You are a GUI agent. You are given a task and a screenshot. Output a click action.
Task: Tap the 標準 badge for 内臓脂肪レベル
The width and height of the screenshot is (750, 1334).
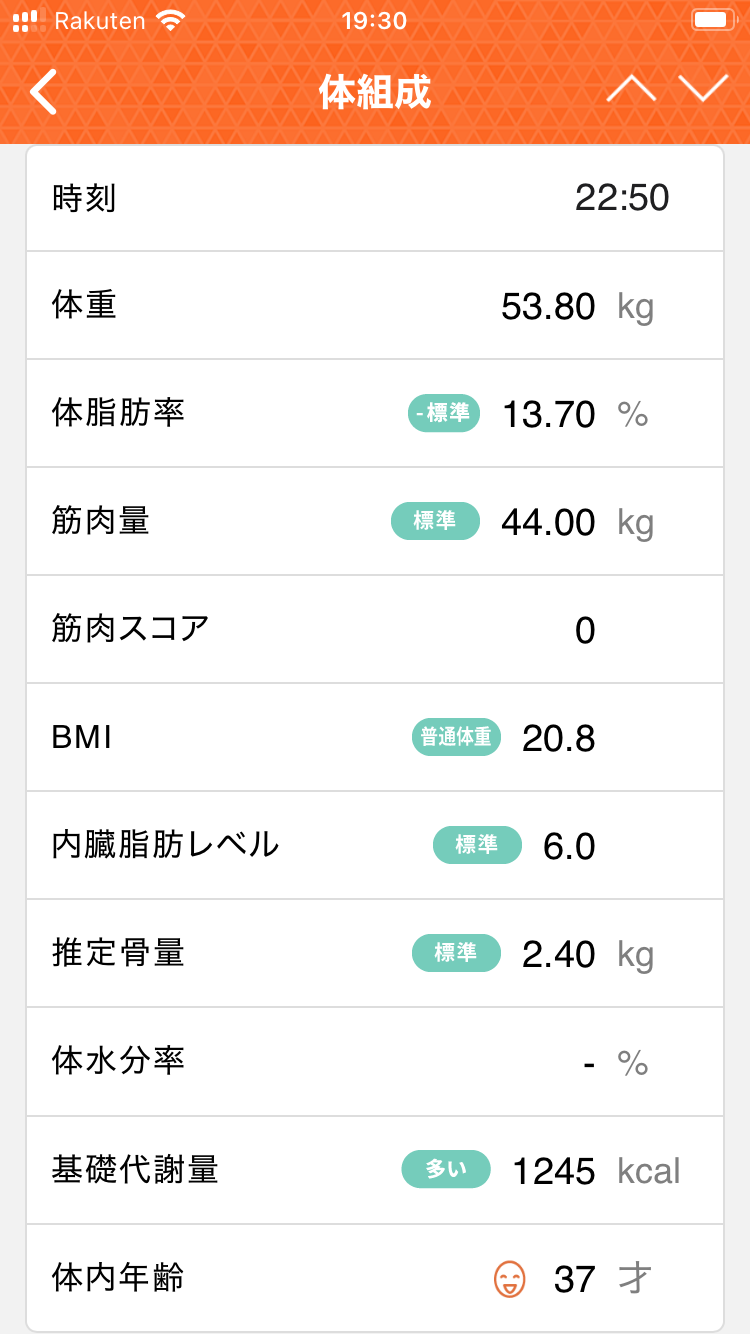477,845
